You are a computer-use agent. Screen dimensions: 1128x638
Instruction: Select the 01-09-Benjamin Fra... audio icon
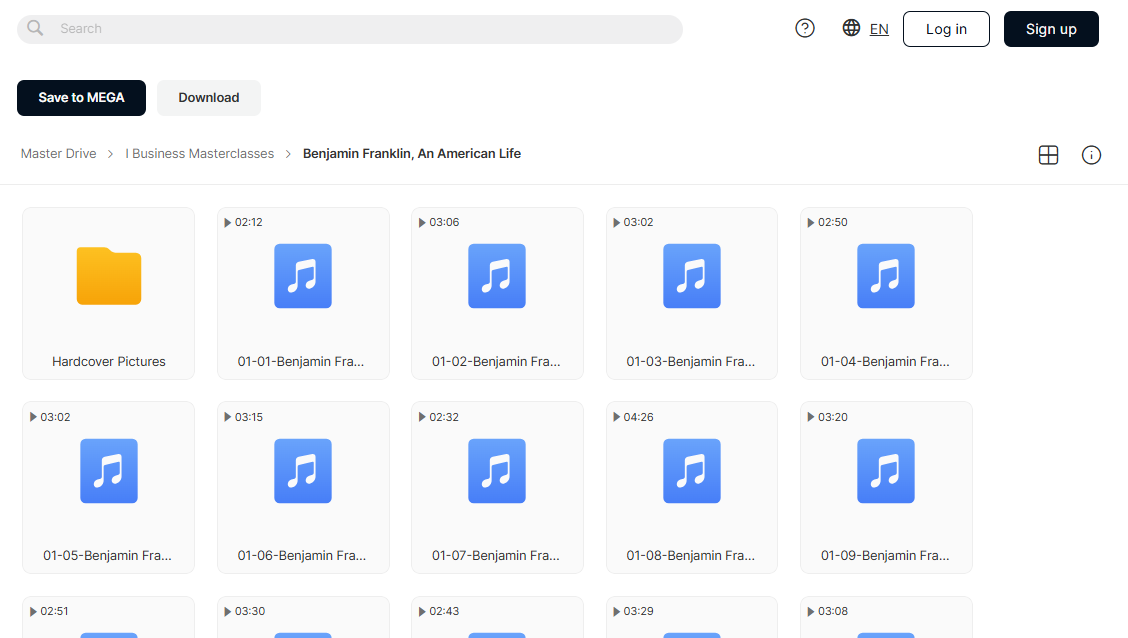pos(886,470)
